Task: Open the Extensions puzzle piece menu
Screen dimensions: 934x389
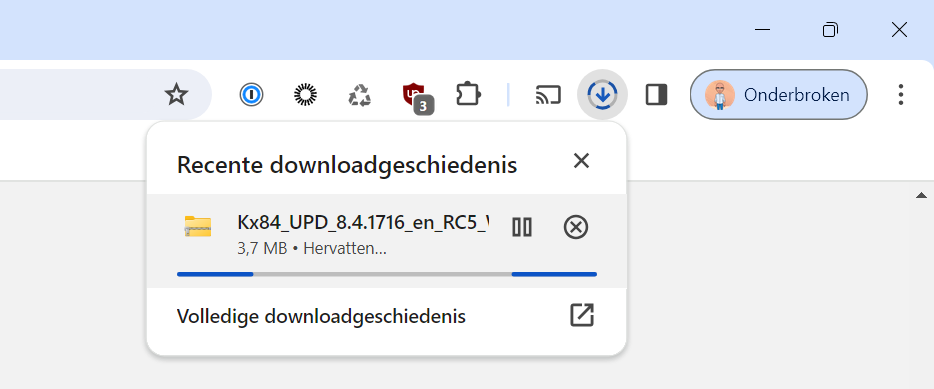Action: click(468, 95)
